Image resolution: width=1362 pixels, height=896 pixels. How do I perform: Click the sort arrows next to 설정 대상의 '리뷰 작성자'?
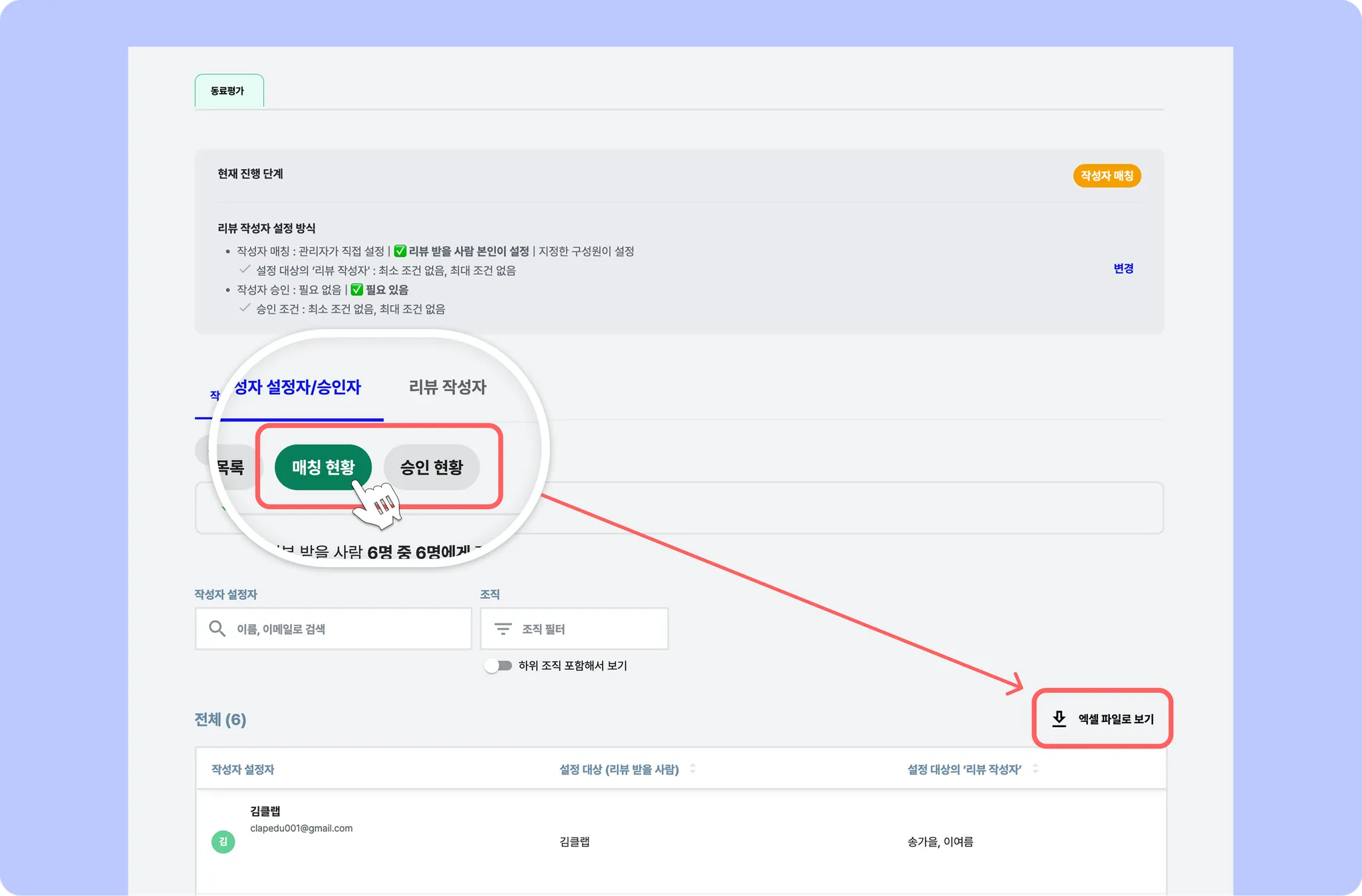point(1035,768)
